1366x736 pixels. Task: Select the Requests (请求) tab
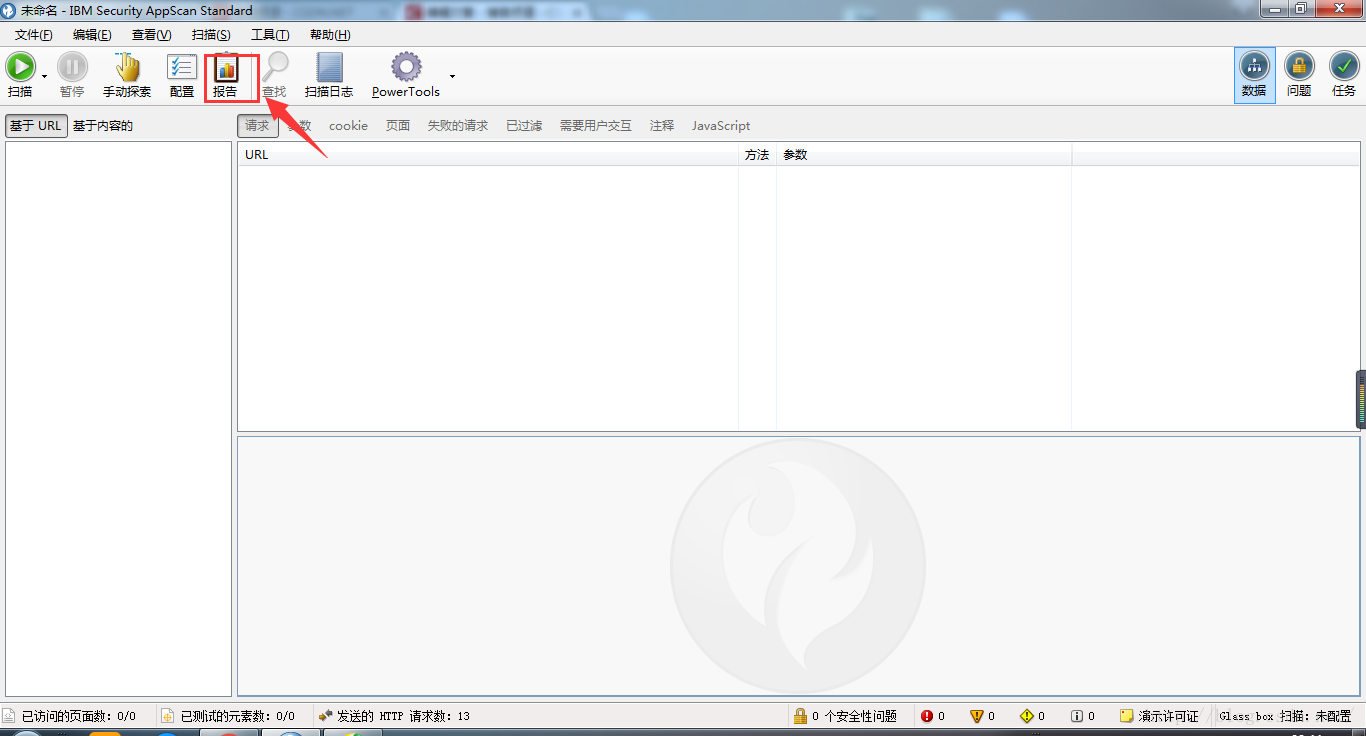pyautogui.click(x=258, y=126)
